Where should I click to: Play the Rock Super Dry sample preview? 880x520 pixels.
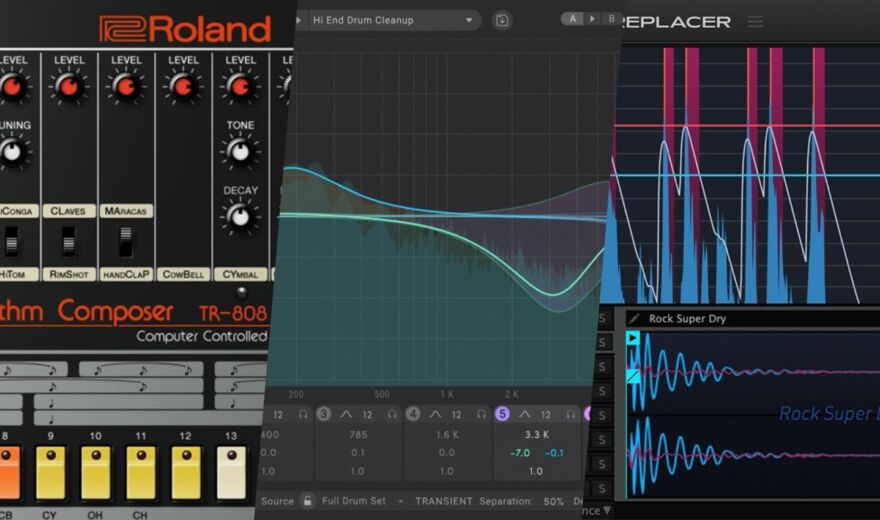(632, 338)
